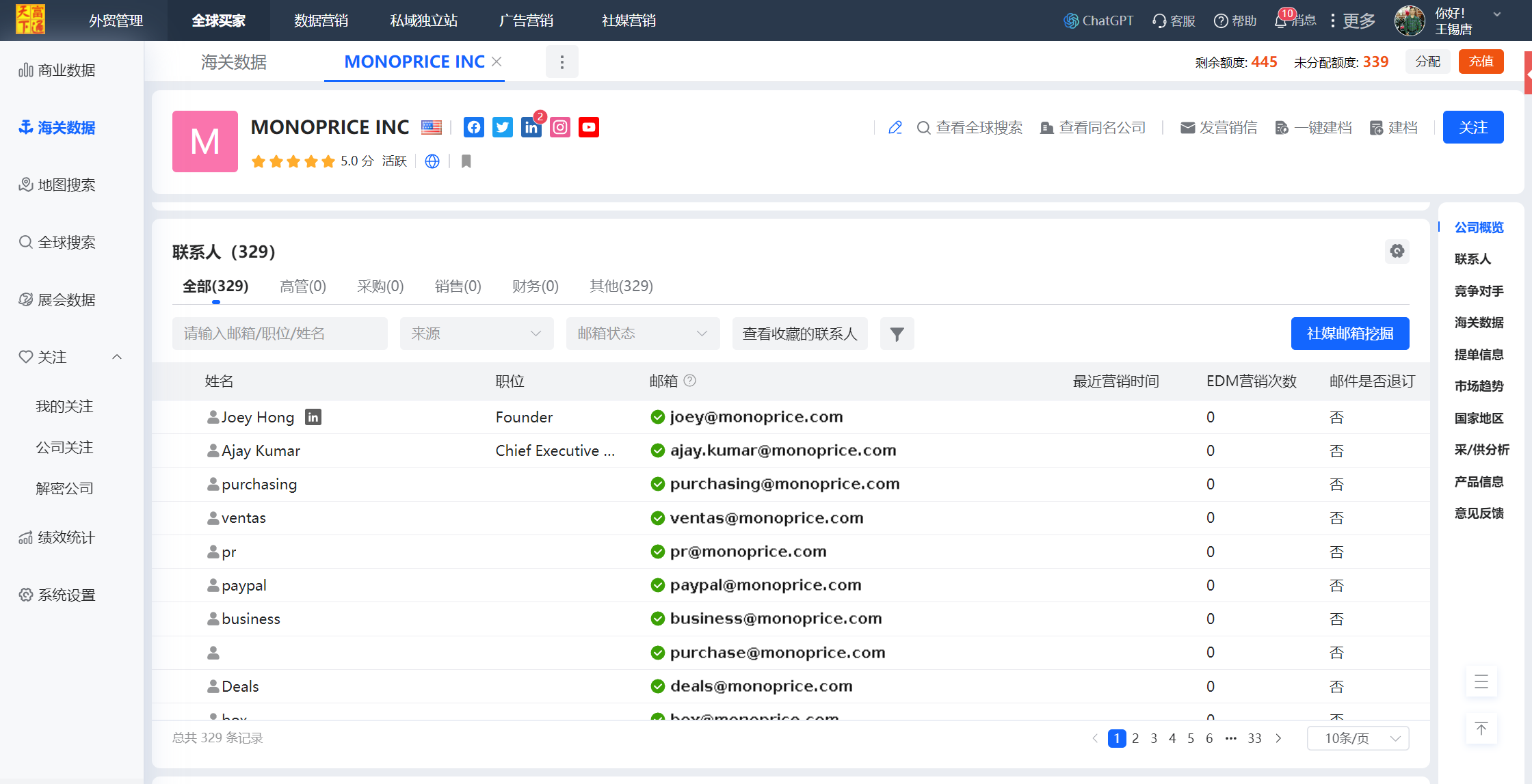Open 展会数据 in left sidebar
The width and height of the screenshot is (1532, 784).
tap(57, 299)
